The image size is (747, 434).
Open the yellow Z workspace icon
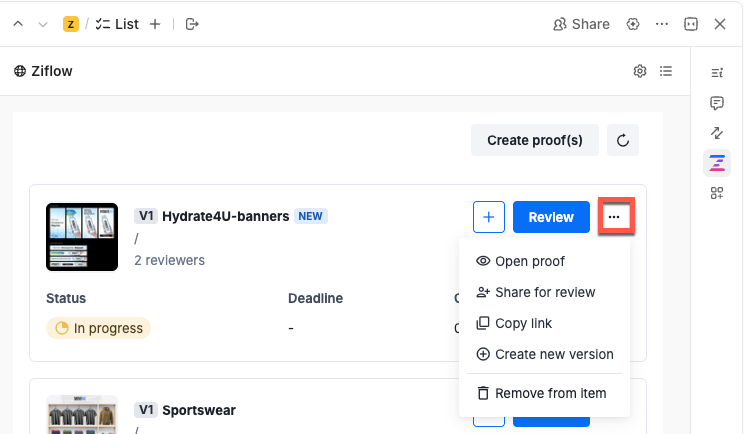click(71, 24)
